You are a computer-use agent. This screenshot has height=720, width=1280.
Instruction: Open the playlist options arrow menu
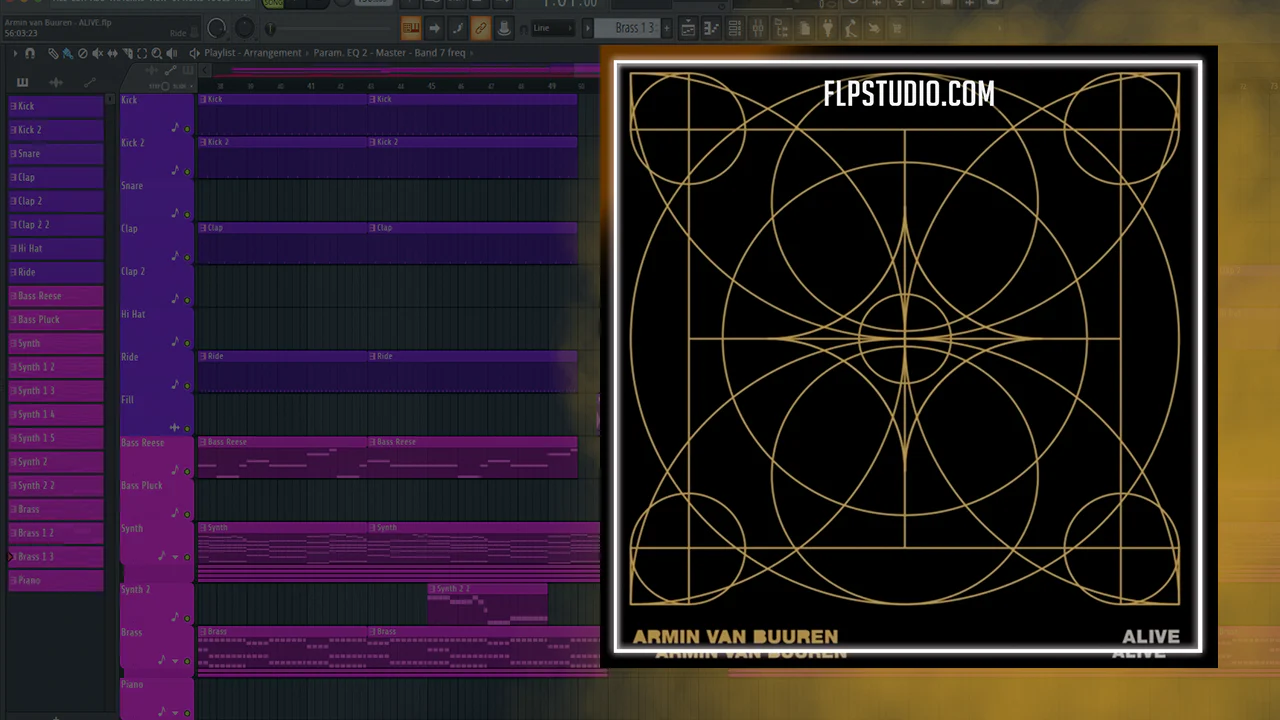[x=13, y=53]
